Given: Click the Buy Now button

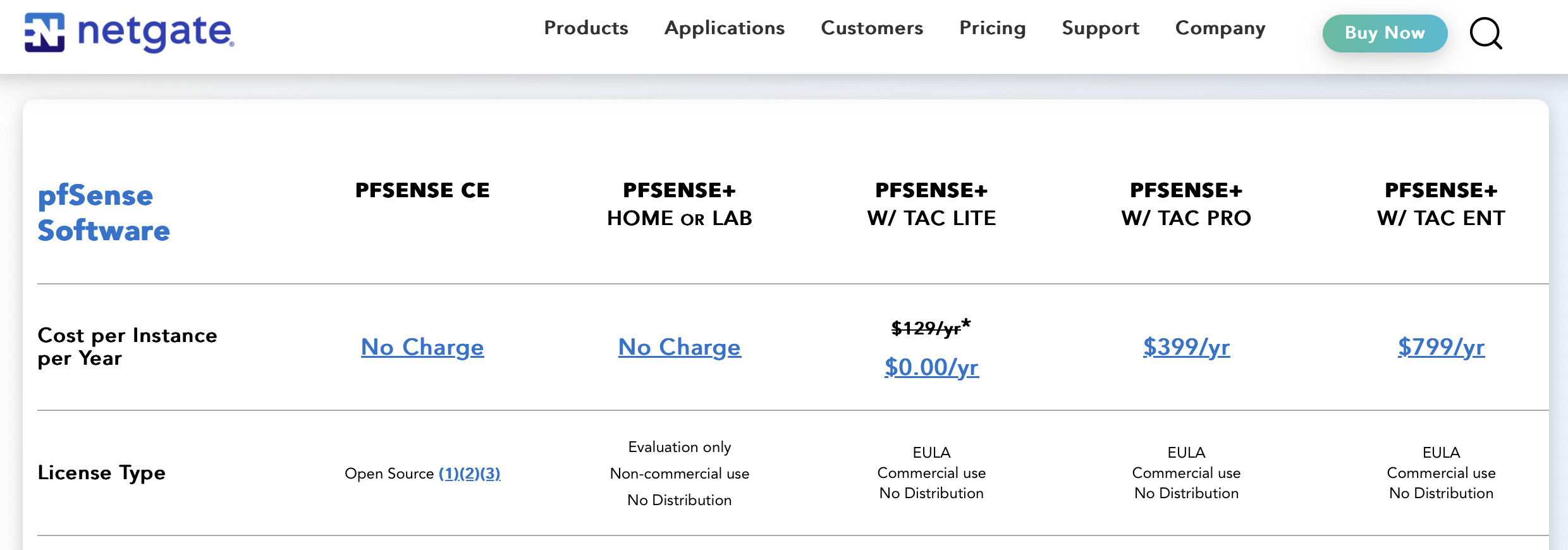Looking at the screenshot, I should (1385, 34).
